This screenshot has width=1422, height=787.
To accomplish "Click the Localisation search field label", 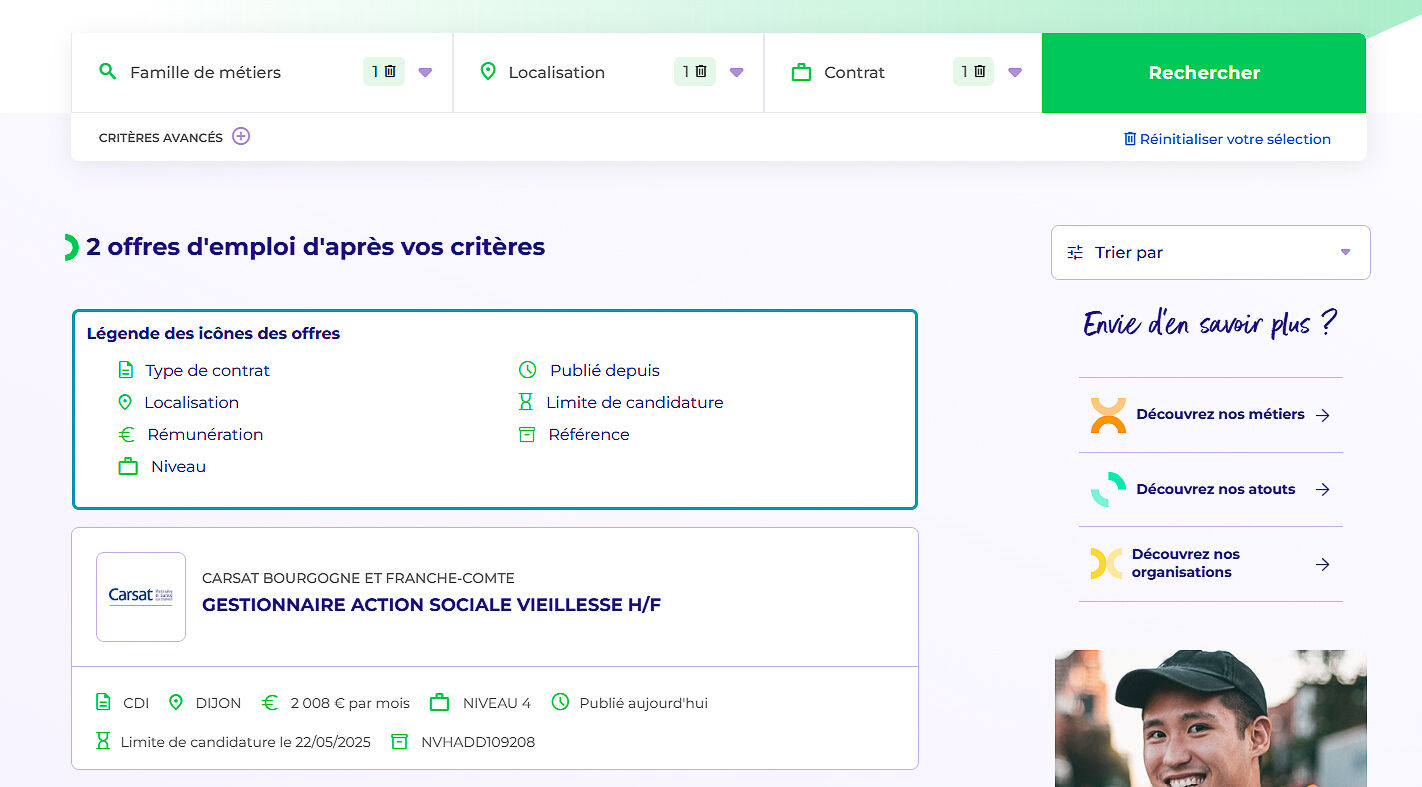I will pos(556,72).
